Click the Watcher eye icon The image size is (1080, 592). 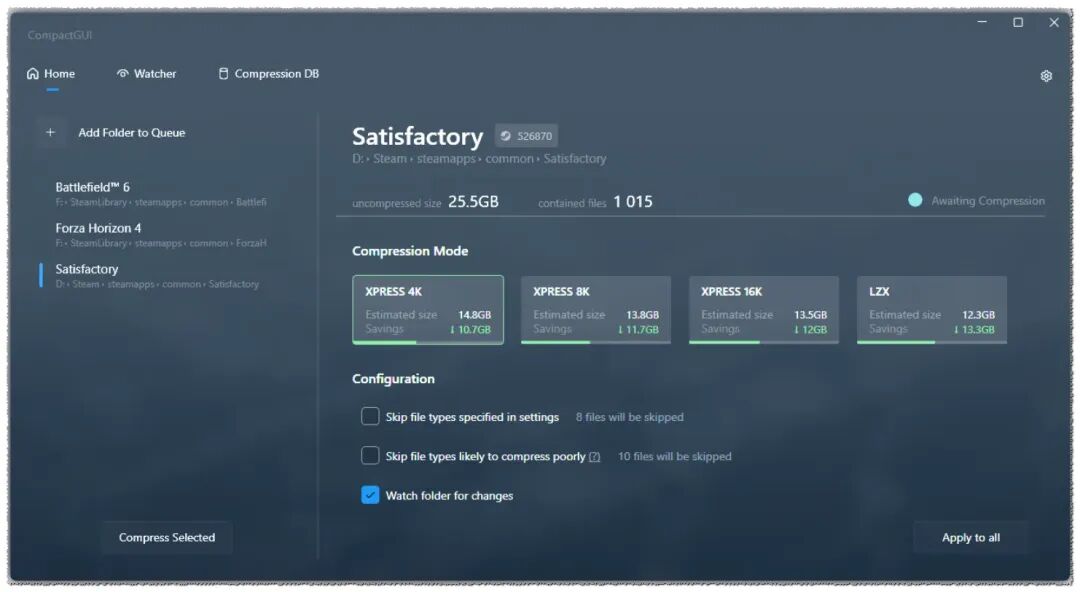coord(123,73)
